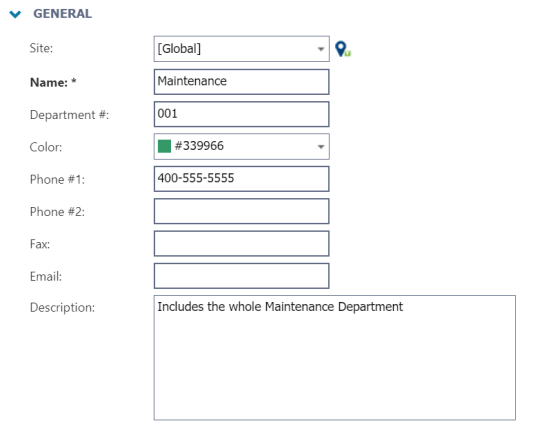This screenshot has height=432, width=535.
Task: Click the Site: label
Action: coord(41,48)
